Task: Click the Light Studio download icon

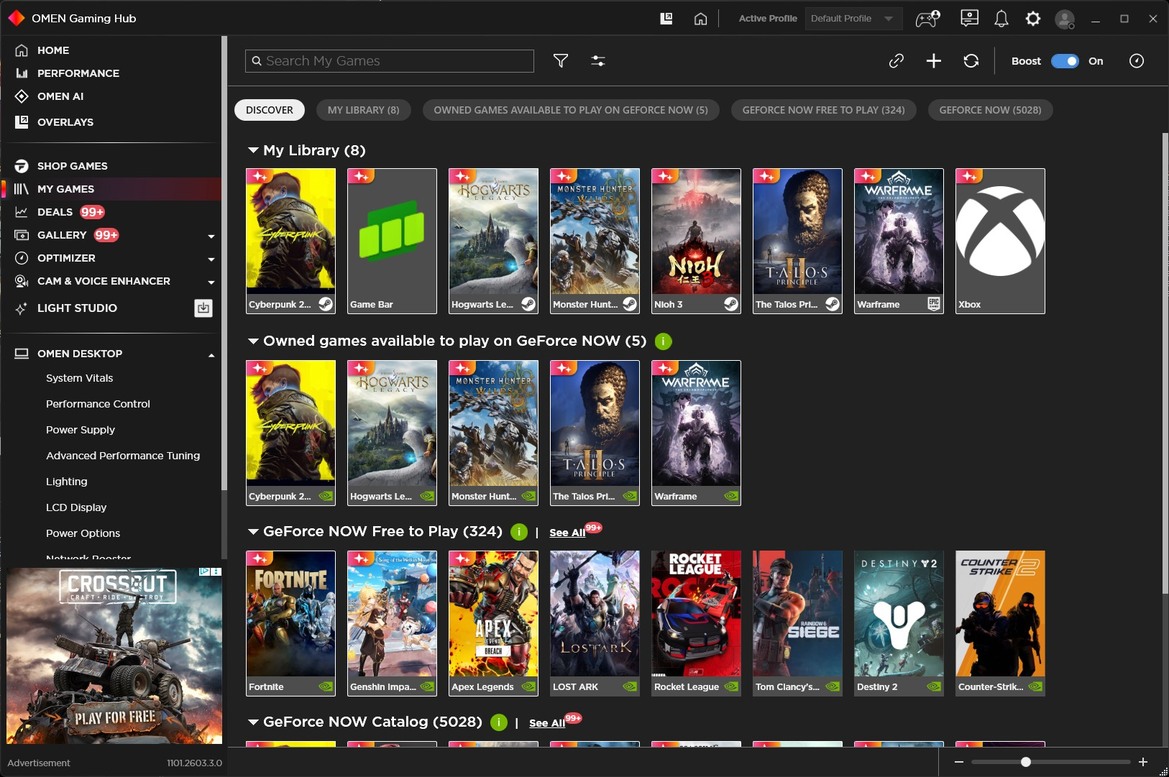Action: pos(204,308)
